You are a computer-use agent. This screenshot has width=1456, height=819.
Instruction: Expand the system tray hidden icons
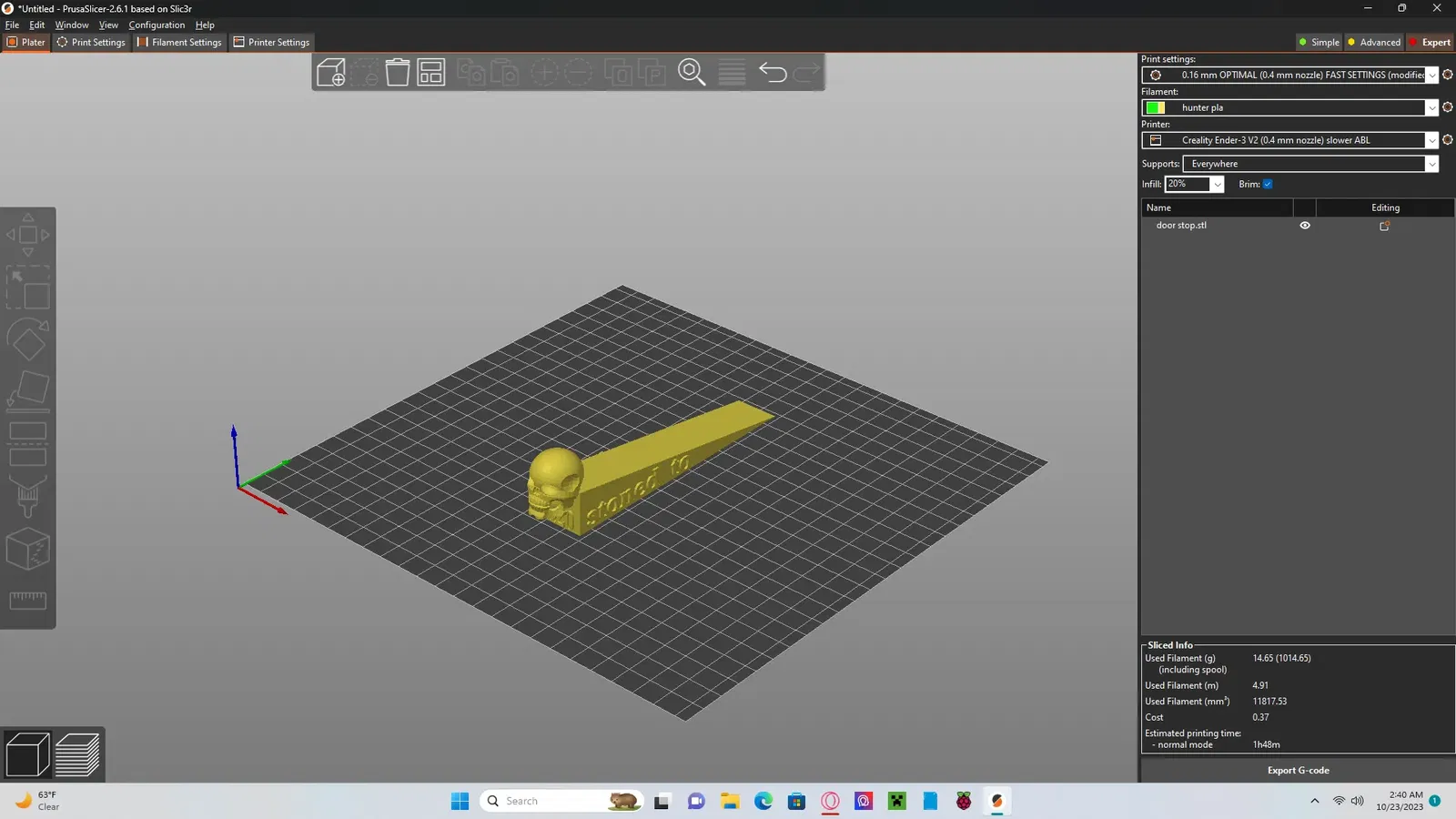point(1314,801)
